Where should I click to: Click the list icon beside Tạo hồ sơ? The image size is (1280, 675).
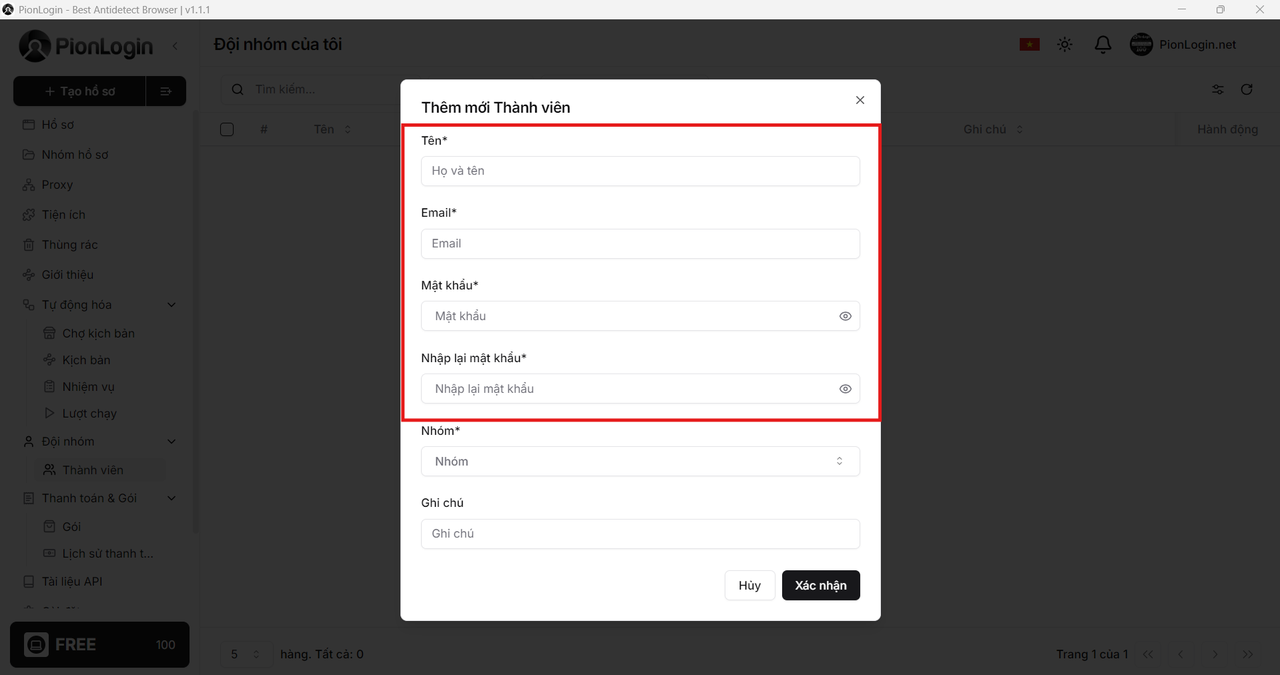[x=166, y=91]
